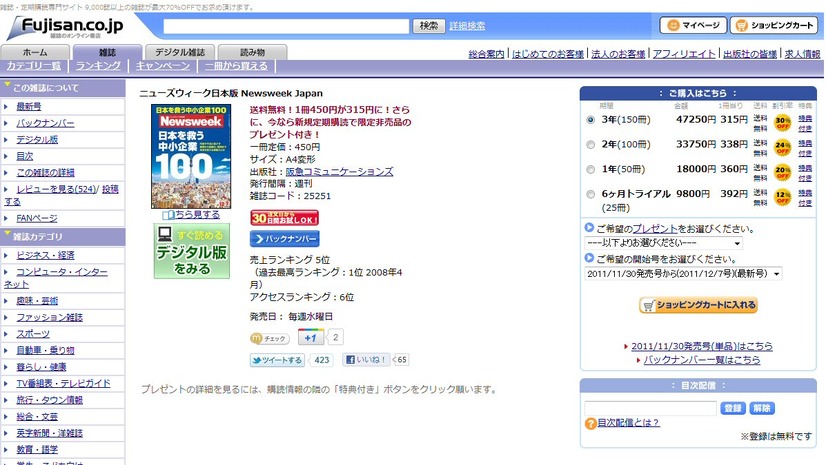Image resolution: width=826 pixels, height=465 pixels.
Task: Open この雑誌の詳細 in sidebar
Action: click(45, 173)
